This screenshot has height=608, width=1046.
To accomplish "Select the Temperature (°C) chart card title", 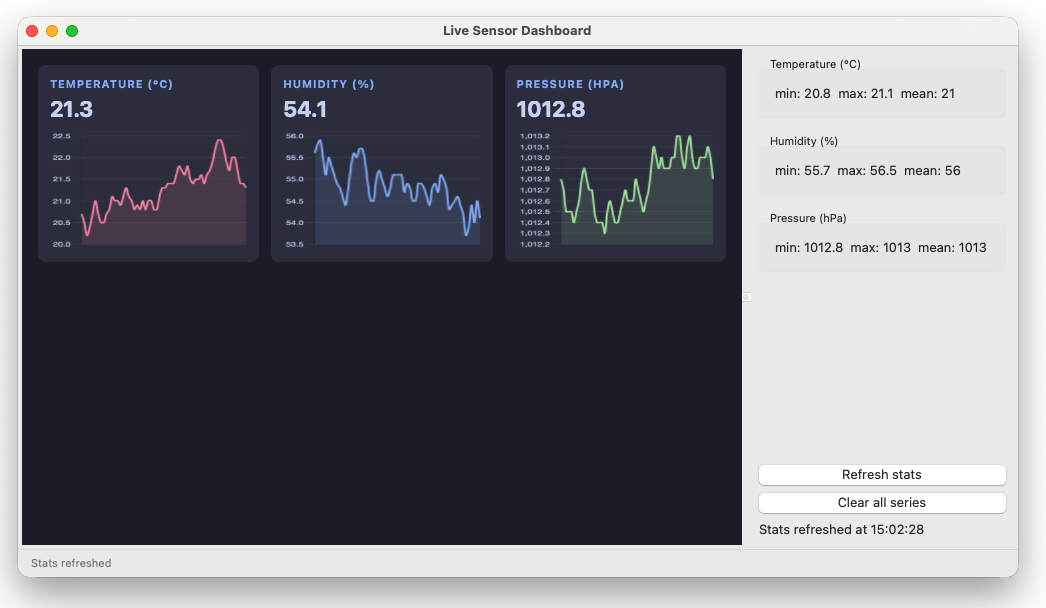I will tap(111, 85).
